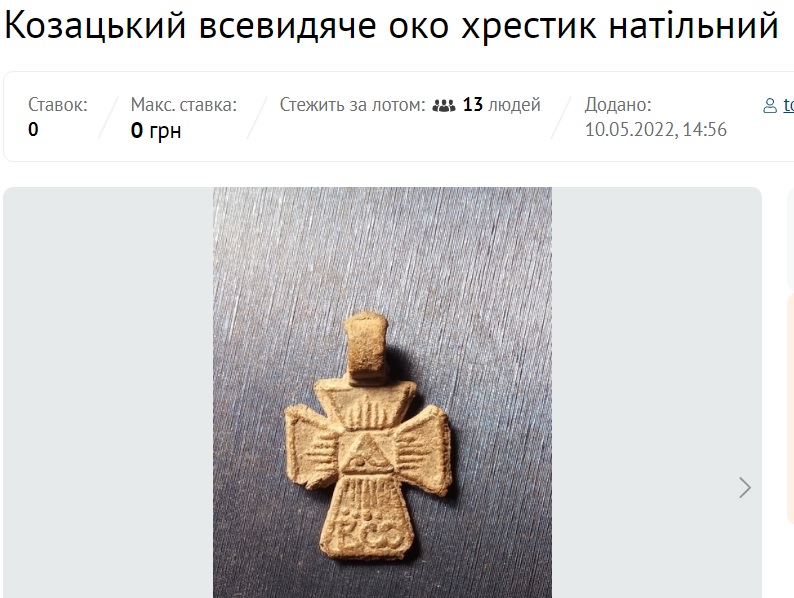The image size is (794, 598).
Task: Click the seller profile user icon
Action: (x=770, y=106)
